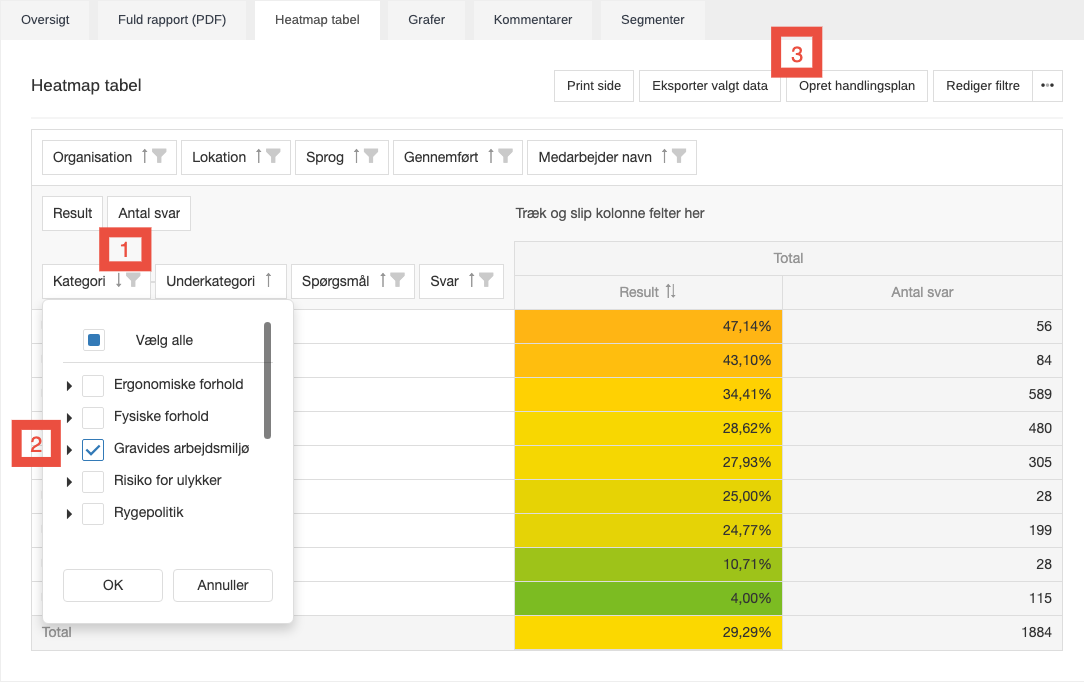Expand the Rygepolitik tree node
Image resolution: width=1084 pixels, height=682 pixels.
69,513
